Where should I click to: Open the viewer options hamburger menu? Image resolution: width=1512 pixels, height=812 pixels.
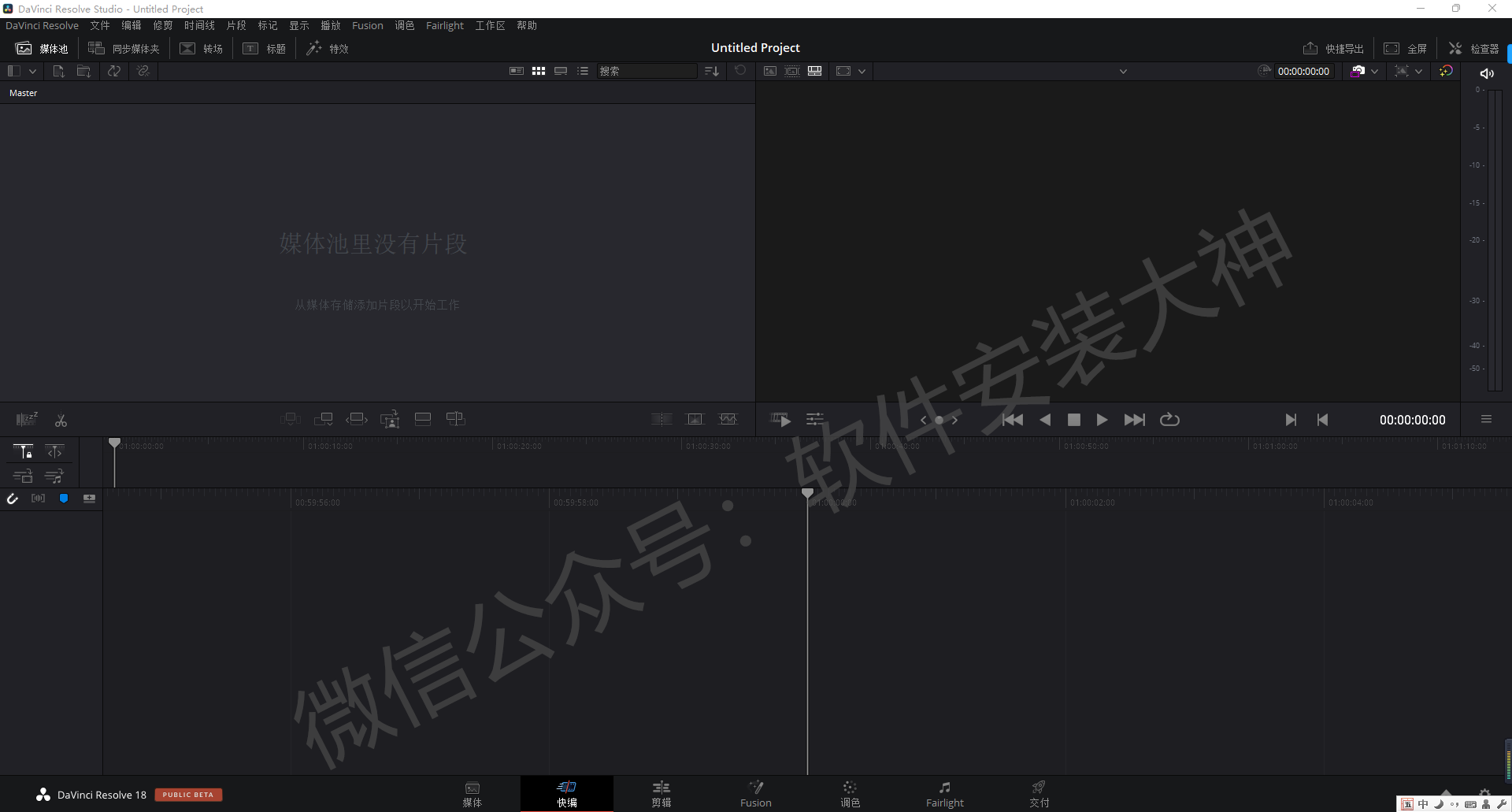tap(1486, 420)
